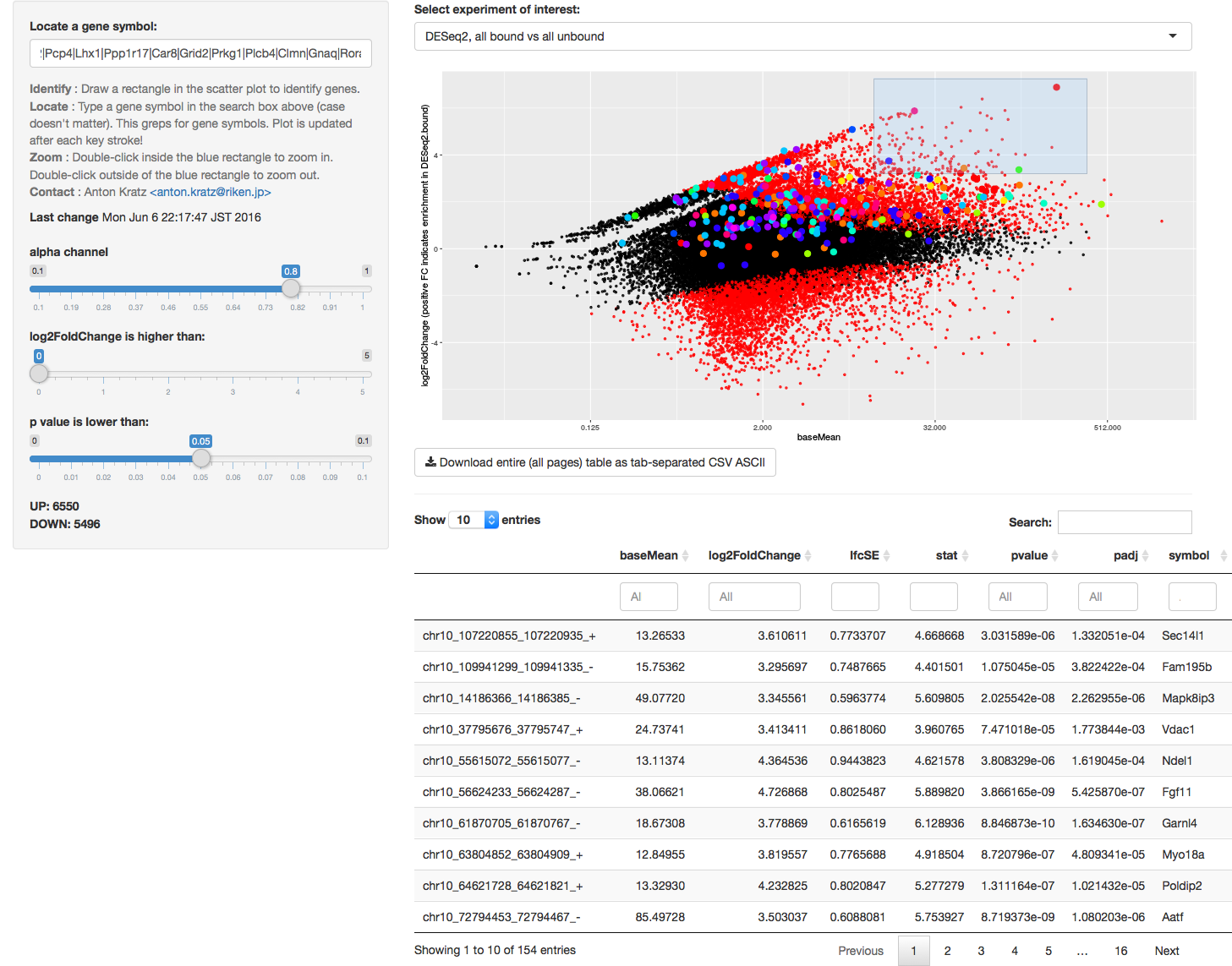Image resolution: width=1232 pixels, height=966 pixels.
Task: Select row chr10_55615072_55615077_-
Action: pyautogui.click(x=823, y=761)
